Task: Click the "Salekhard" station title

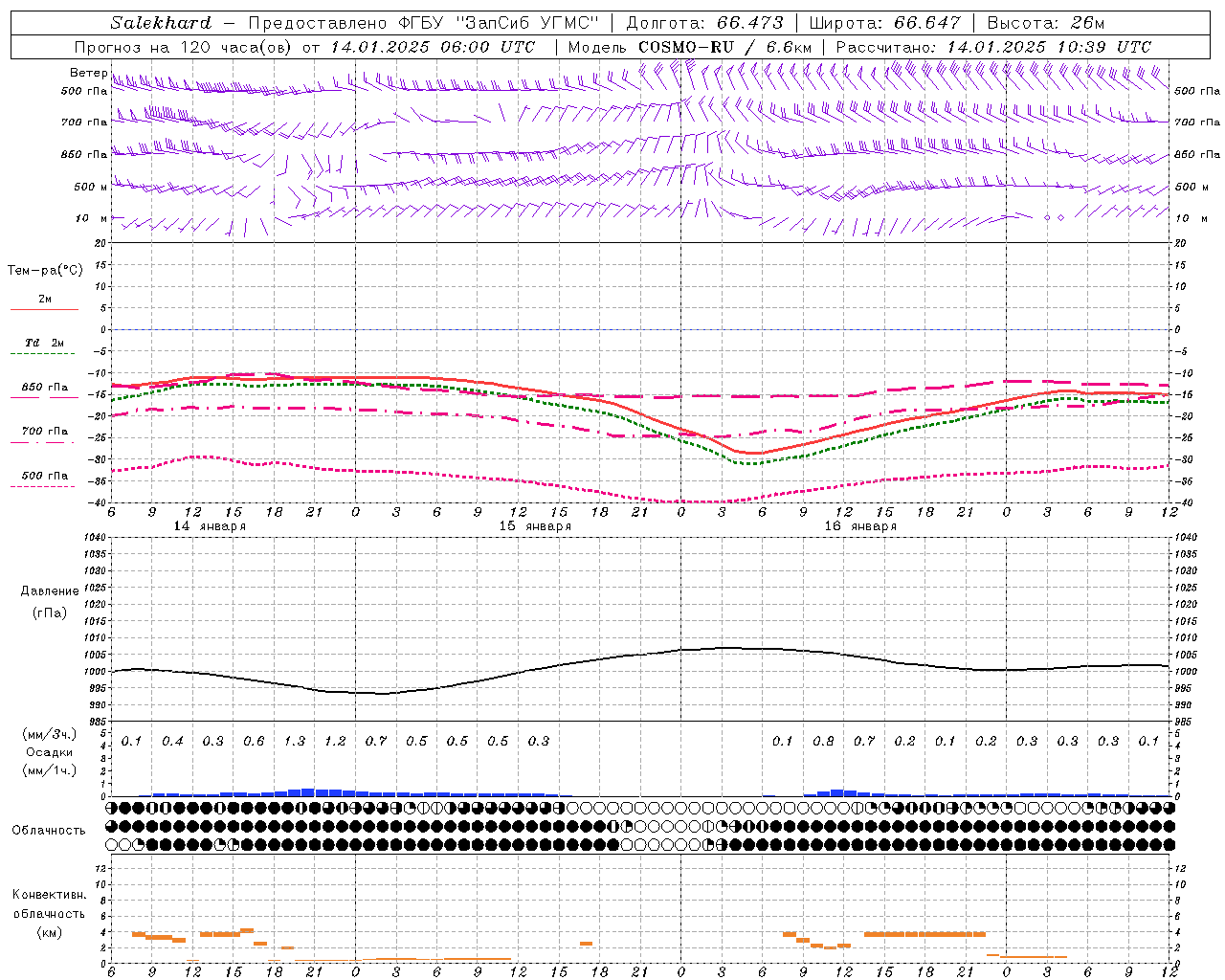Action: click(x=161, y=23)
